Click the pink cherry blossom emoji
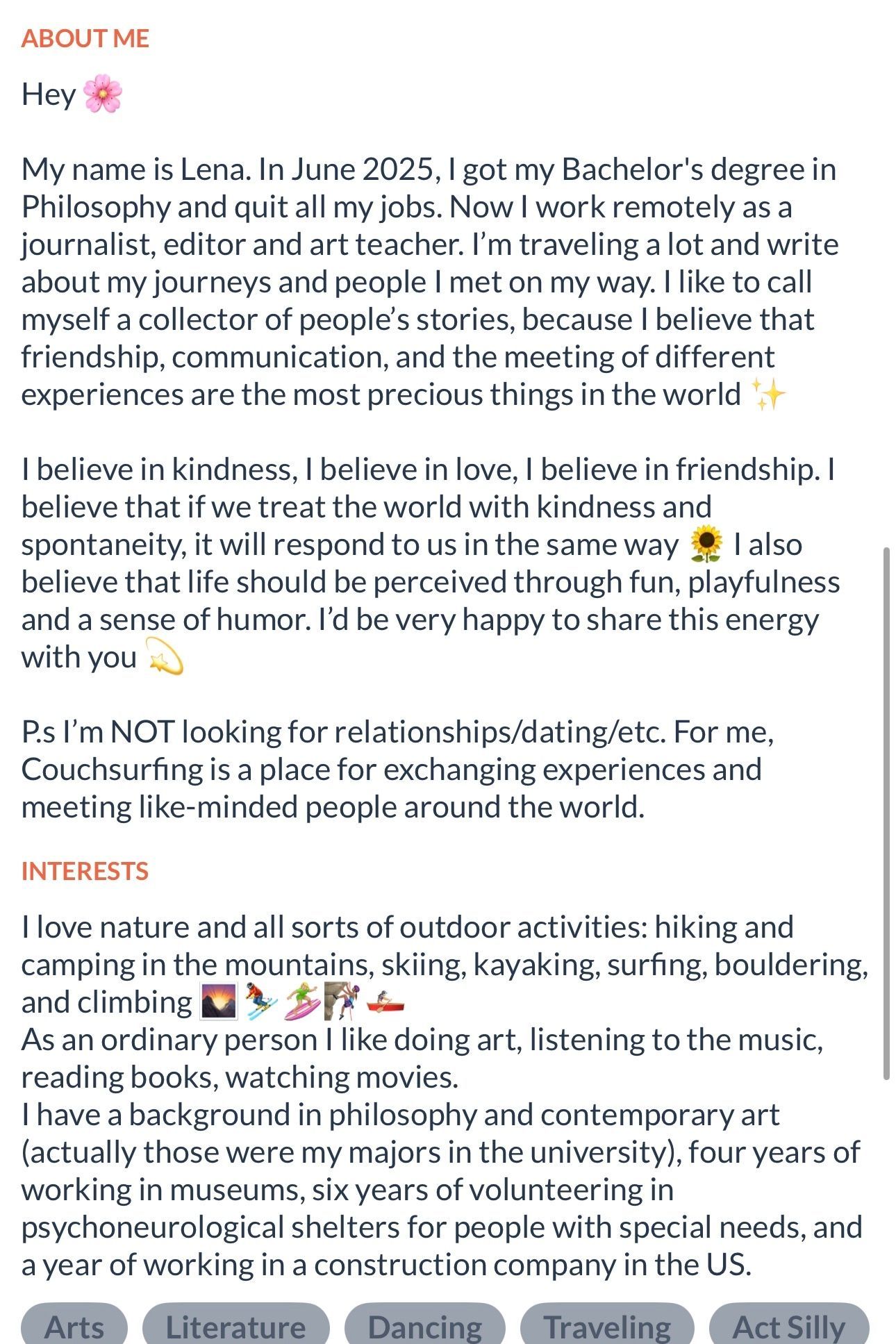The height and width of the screenshot is (1344, 896). [103, 94]
